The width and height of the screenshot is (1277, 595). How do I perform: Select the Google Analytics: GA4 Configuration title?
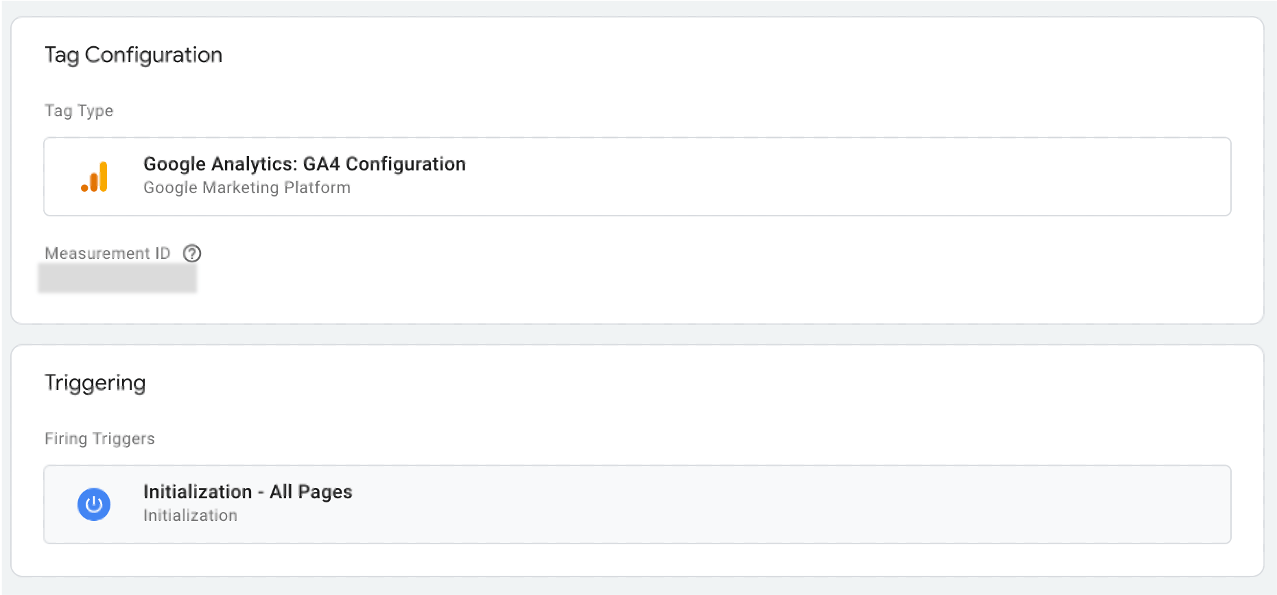[x=304, y=164]
